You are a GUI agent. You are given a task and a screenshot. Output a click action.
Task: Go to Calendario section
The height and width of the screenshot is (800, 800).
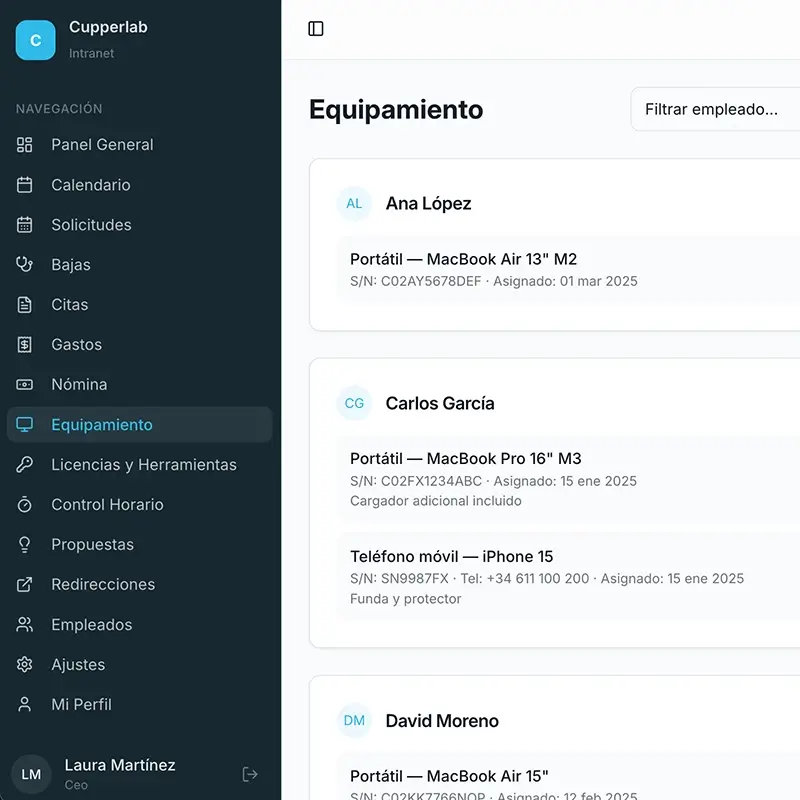click(x=139, y=185)
